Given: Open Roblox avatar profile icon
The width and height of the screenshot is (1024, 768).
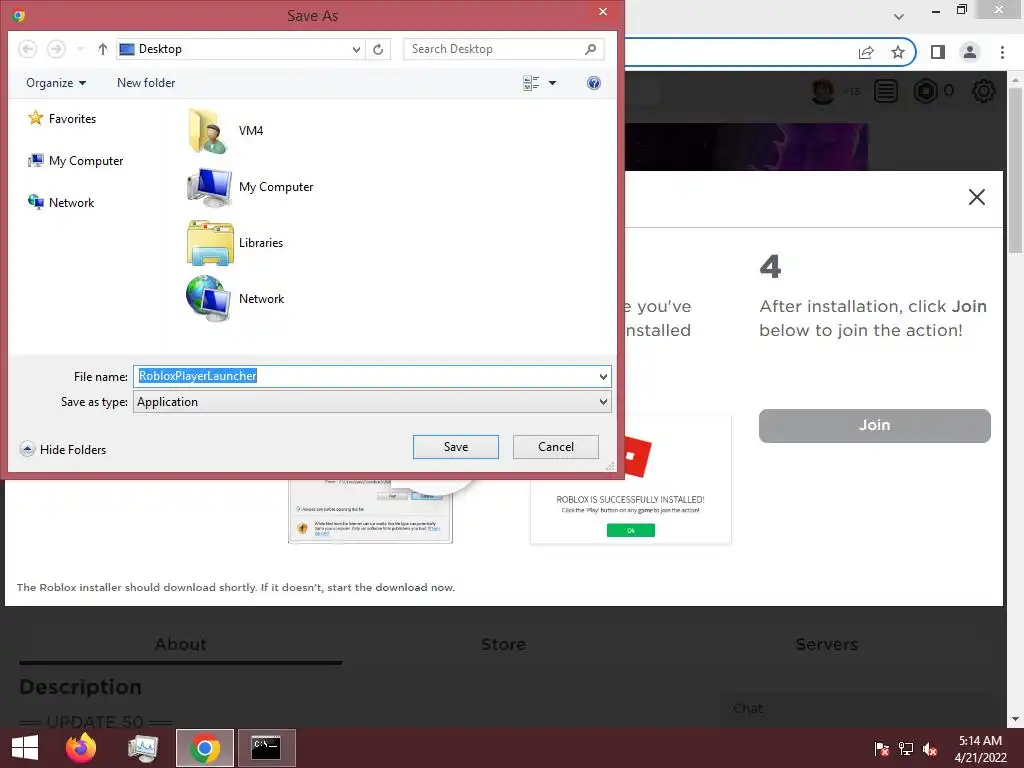Looking at the screenshot, I should click(823, 91).
